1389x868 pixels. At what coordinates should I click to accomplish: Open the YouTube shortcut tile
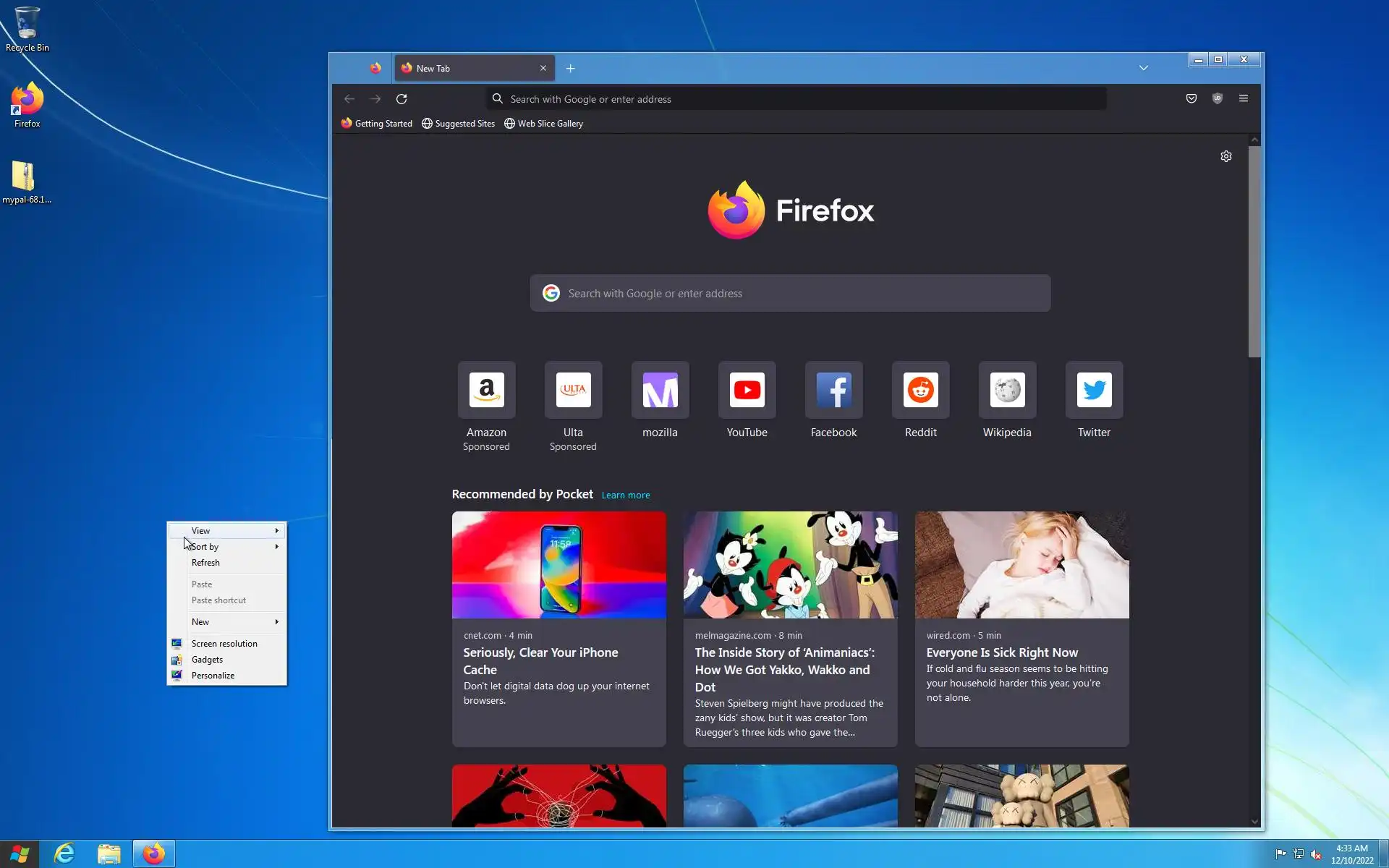[747, 391]
